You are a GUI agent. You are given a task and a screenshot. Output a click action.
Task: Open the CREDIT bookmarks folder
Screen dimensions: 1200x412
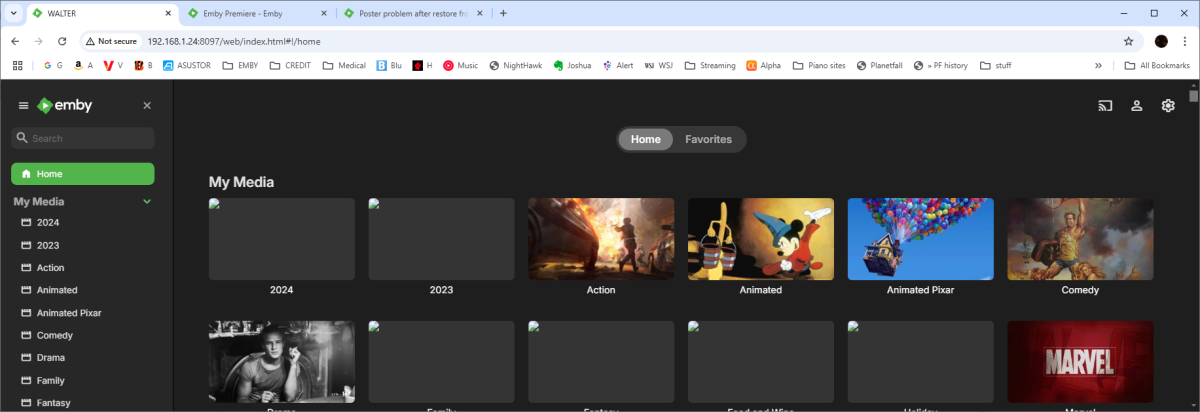(x=291, y=65)
